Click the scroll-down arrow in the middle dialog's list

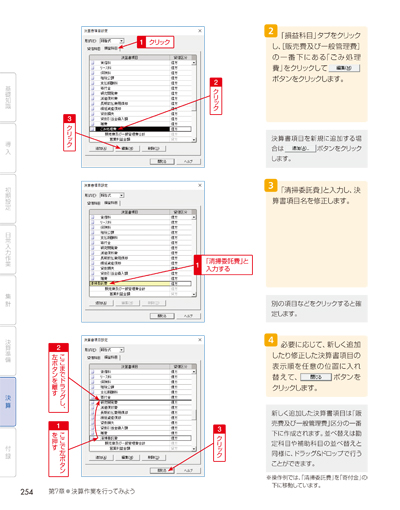pyautogui.click(x=194, y=295)
